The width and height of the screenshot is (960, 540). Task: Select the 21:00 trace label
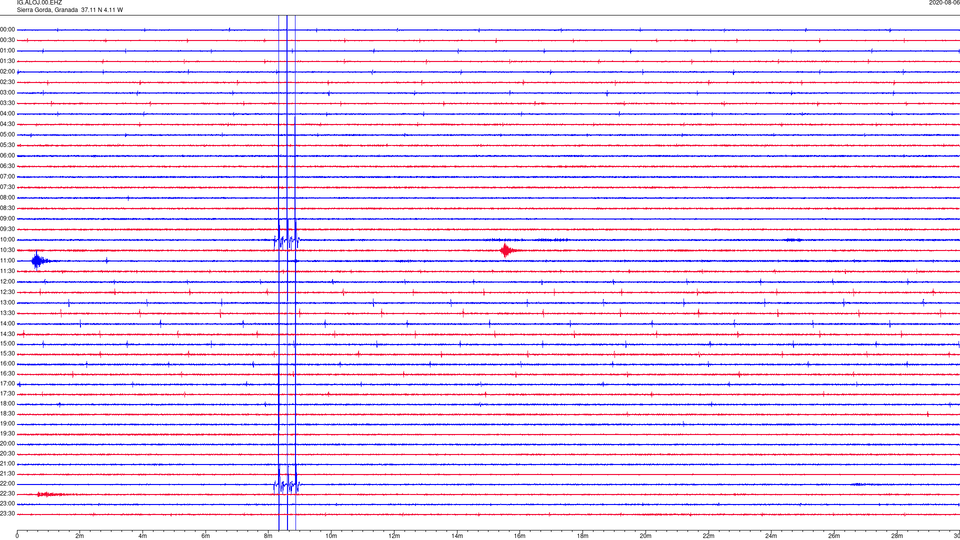pyautogui.click(x=7, y=463)
